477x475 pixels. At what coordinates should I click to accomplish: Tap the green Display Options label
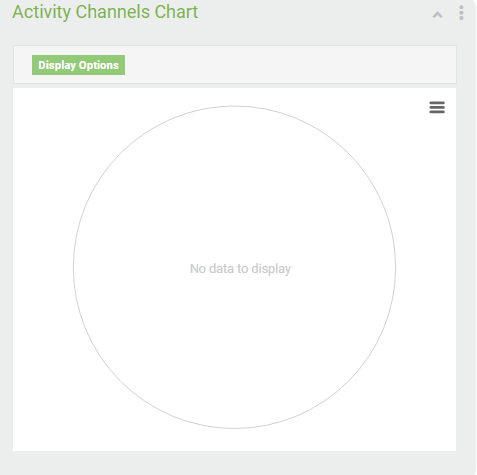point(78,65)
